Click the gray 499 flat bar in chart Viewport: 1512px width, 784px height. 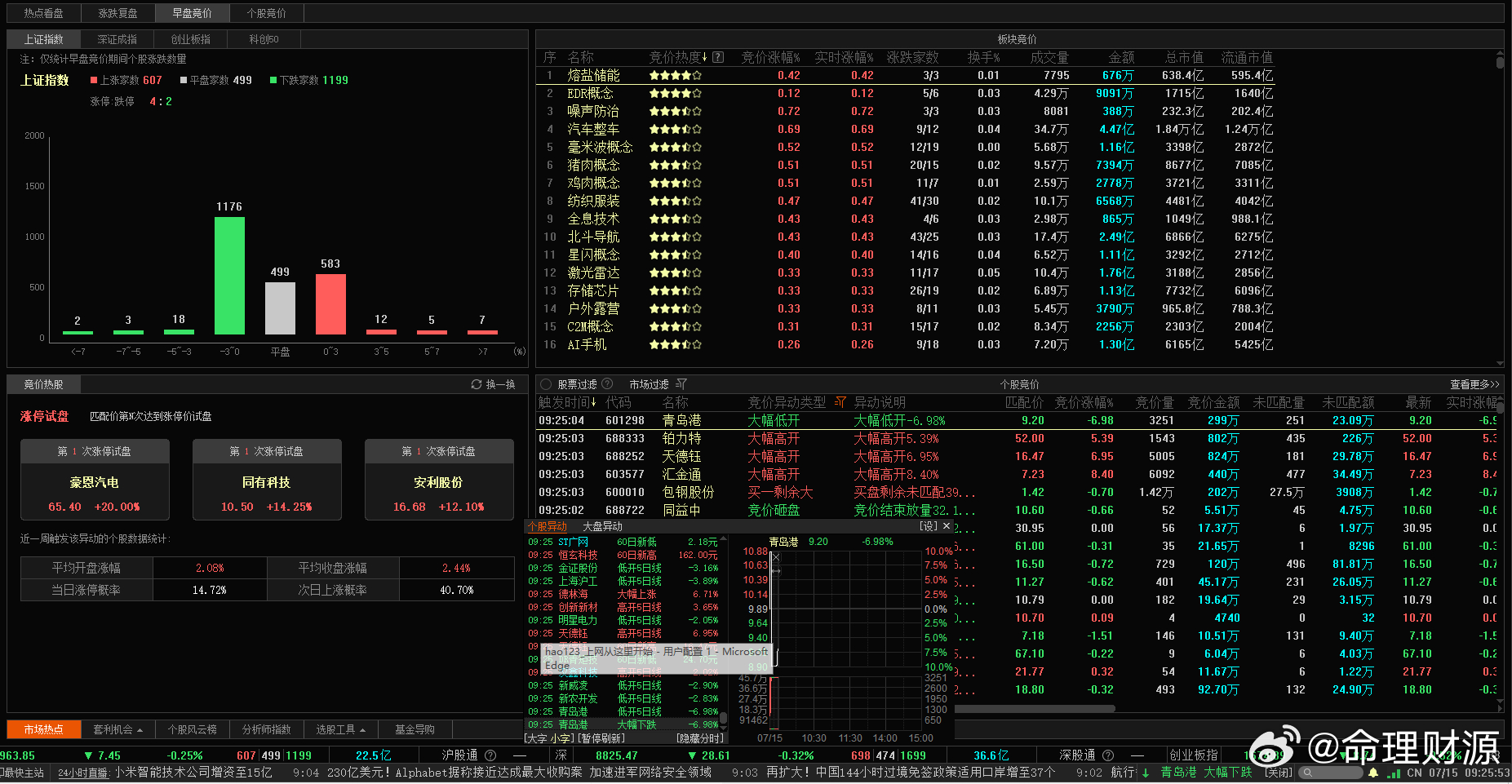pos(280,308)
